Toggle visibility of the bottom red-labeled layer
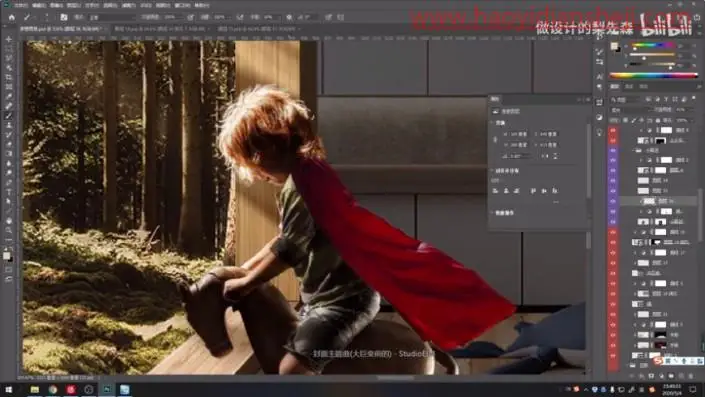 tap(613, 355)
